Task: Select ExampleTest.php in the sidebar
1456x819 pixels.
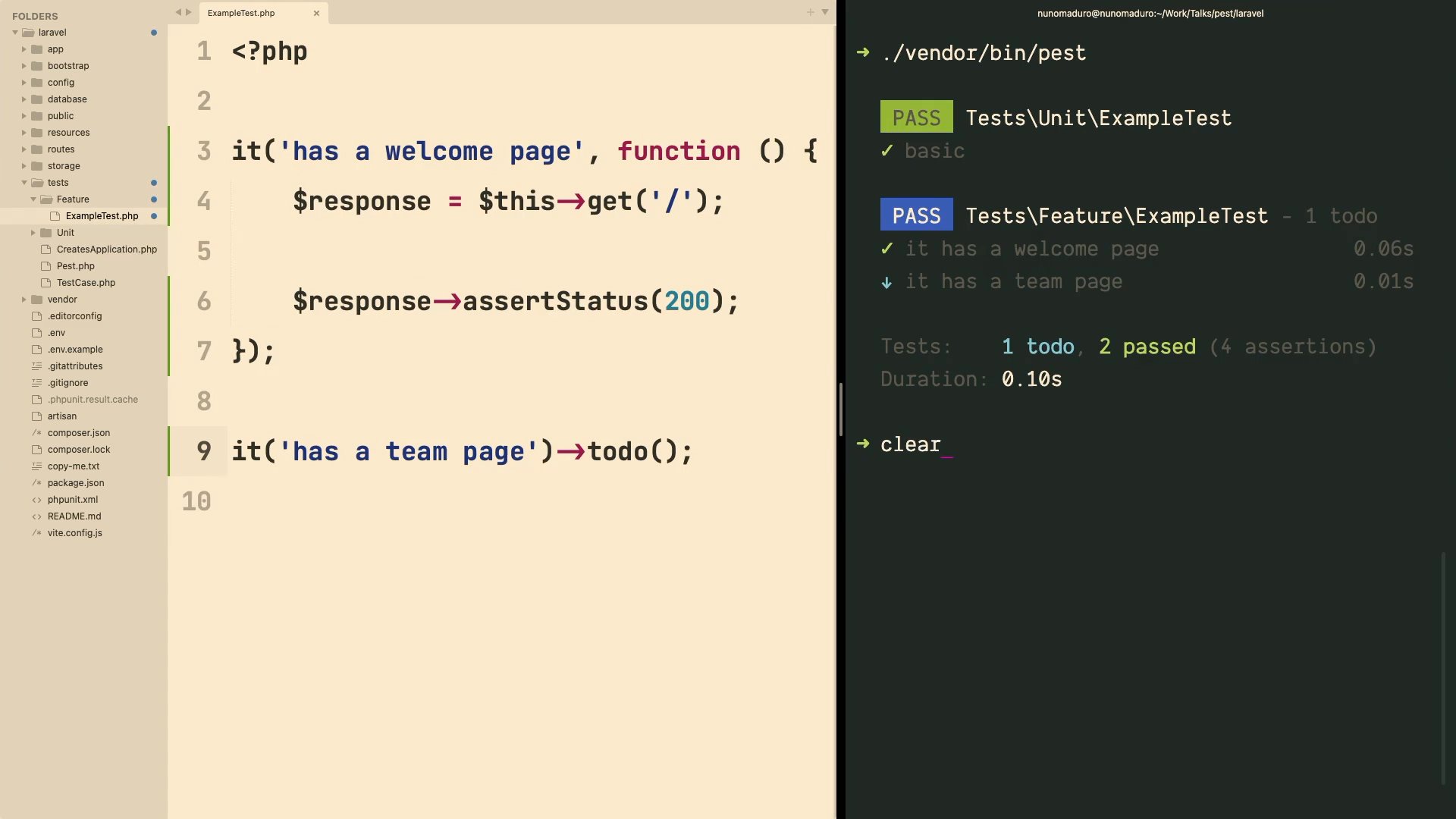Action: [x=102, y=216]
